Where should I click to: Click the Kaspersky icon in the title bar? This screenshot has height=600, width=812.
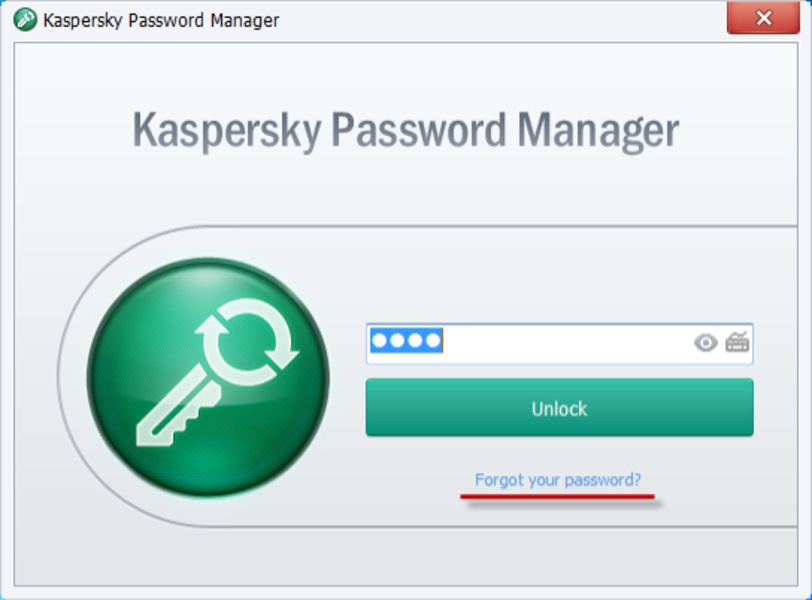click(x=25, y=20)
